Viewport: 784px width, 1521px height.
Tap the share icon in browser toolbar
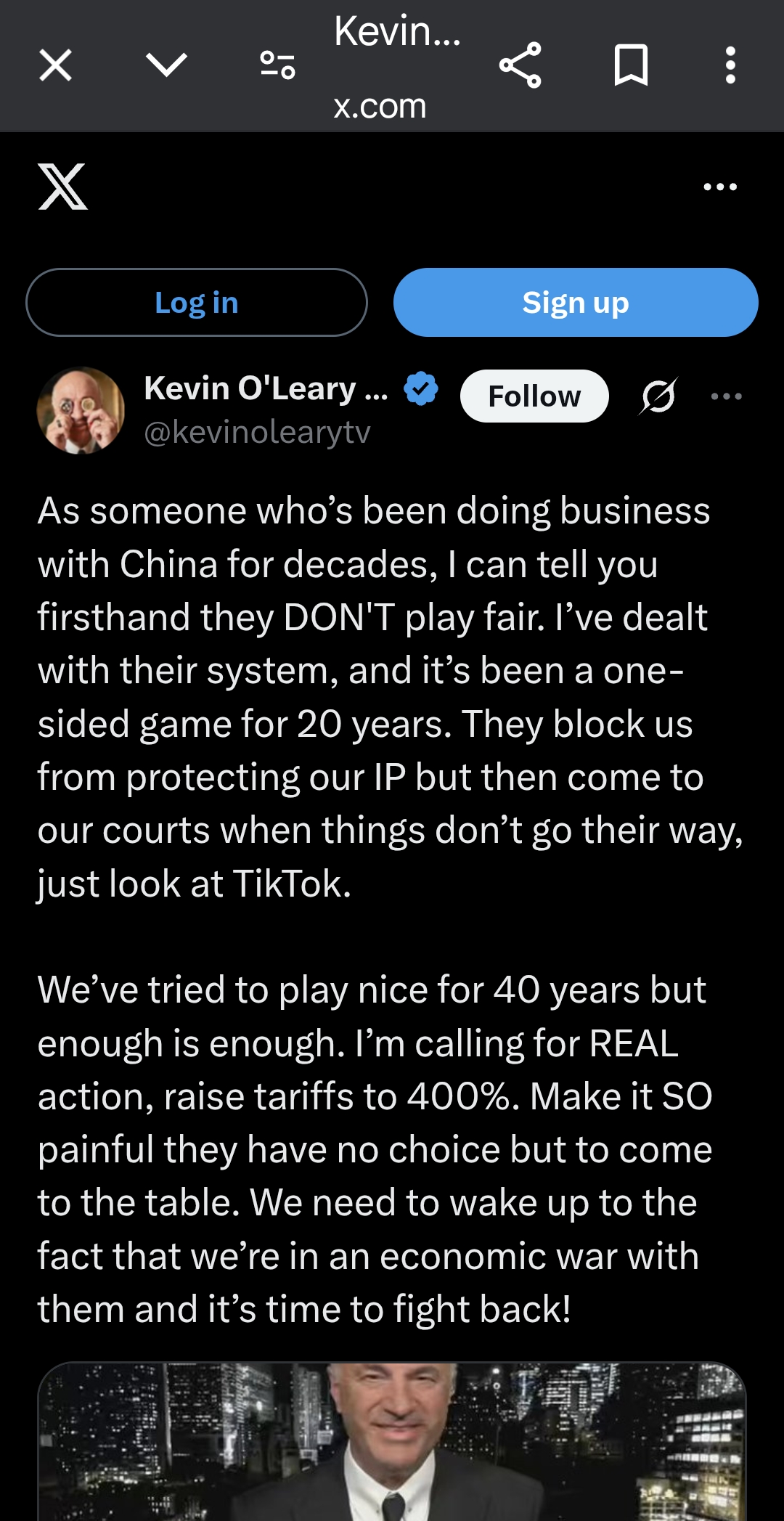click(520, 65)
